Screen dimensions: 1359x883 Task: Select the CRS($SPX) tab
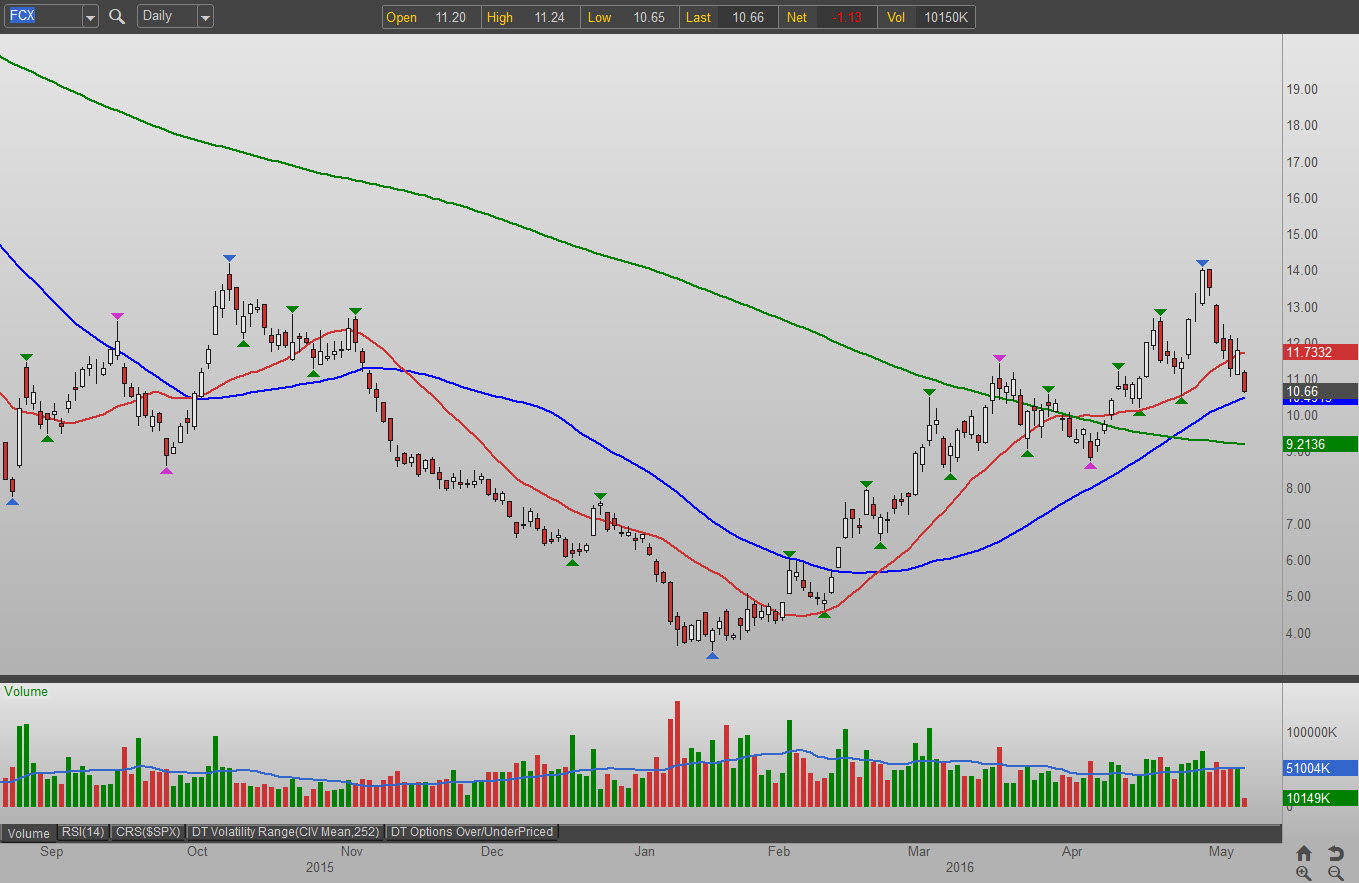point(148,832)
